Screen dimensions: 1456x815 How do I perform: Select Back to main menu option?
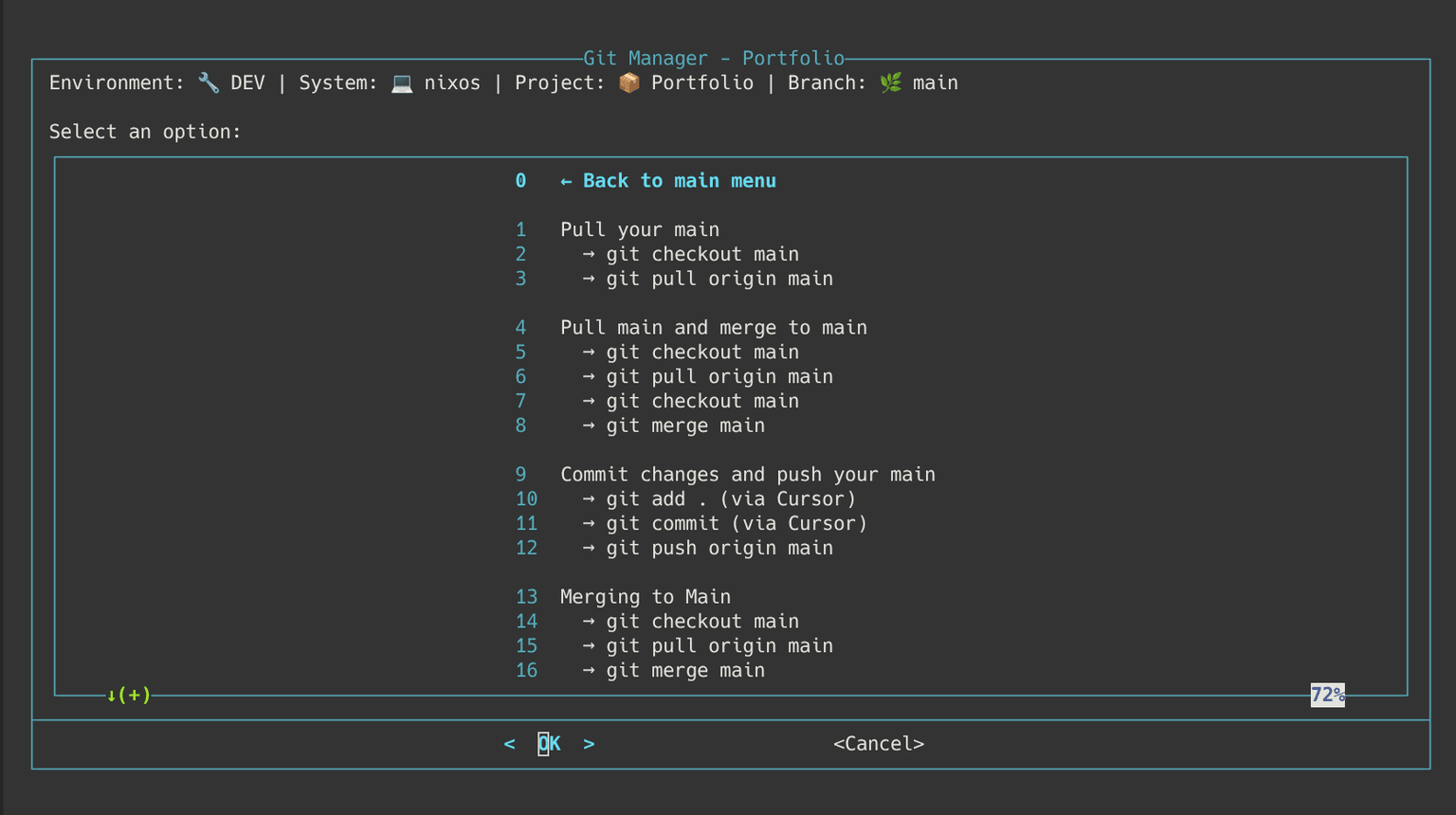(678, 181)
